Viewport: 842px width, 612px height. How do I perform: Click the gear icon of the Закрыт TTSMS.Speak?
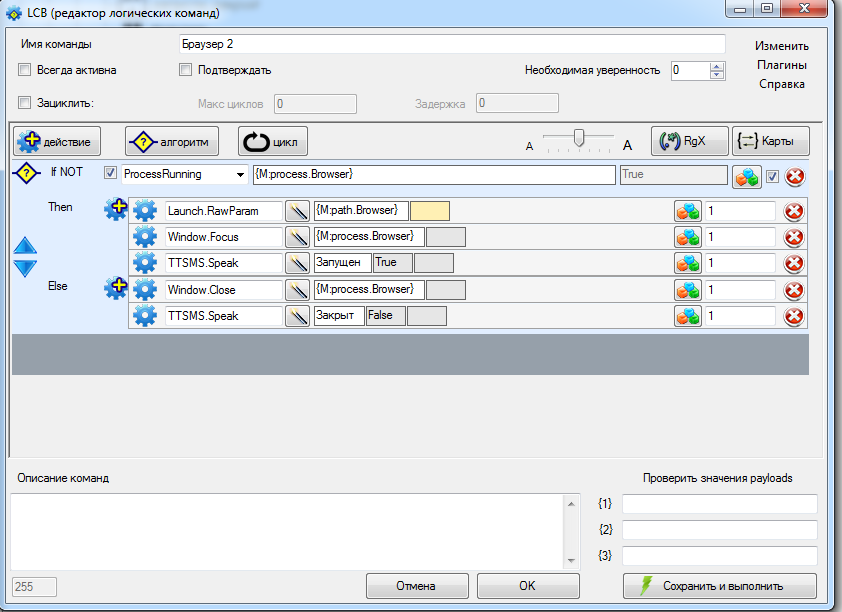(145, 316)
